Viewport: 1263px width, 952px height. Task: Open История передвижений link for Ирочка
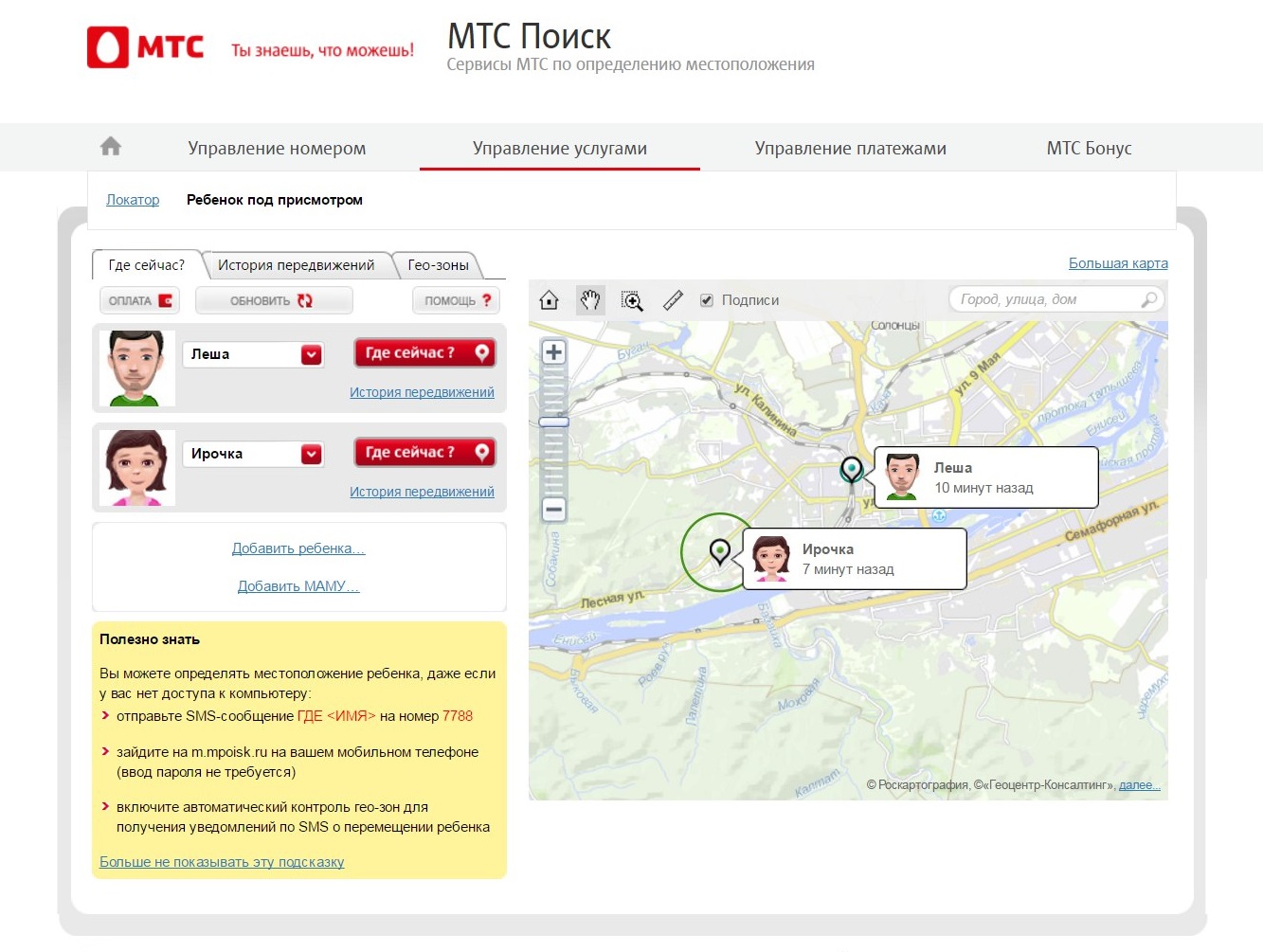pos(422,492)
